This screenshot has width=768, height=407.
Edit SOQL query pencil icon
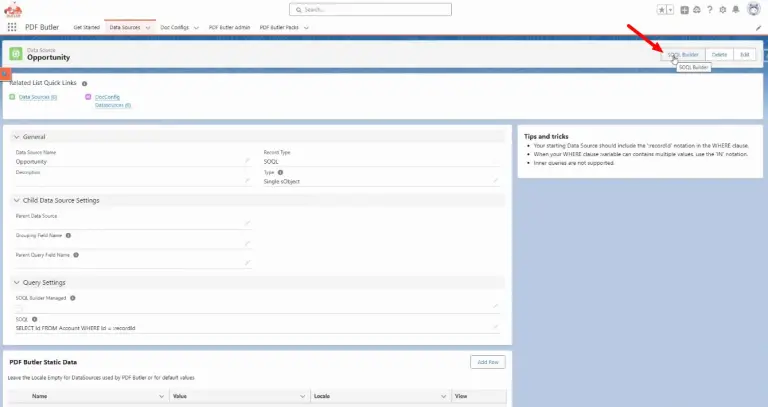click(x=495, y=327)
